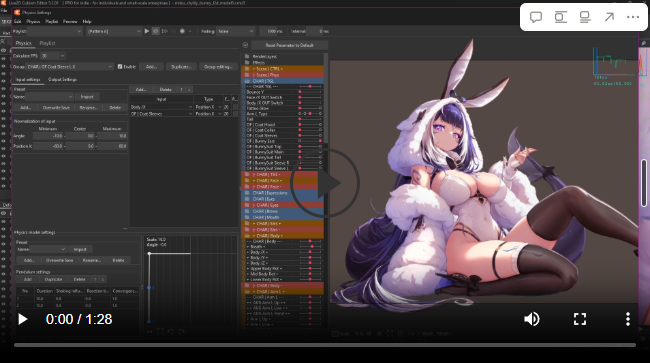
Task: Open the Physics menu
Action: pyautogui.click(x=33, y=22)
